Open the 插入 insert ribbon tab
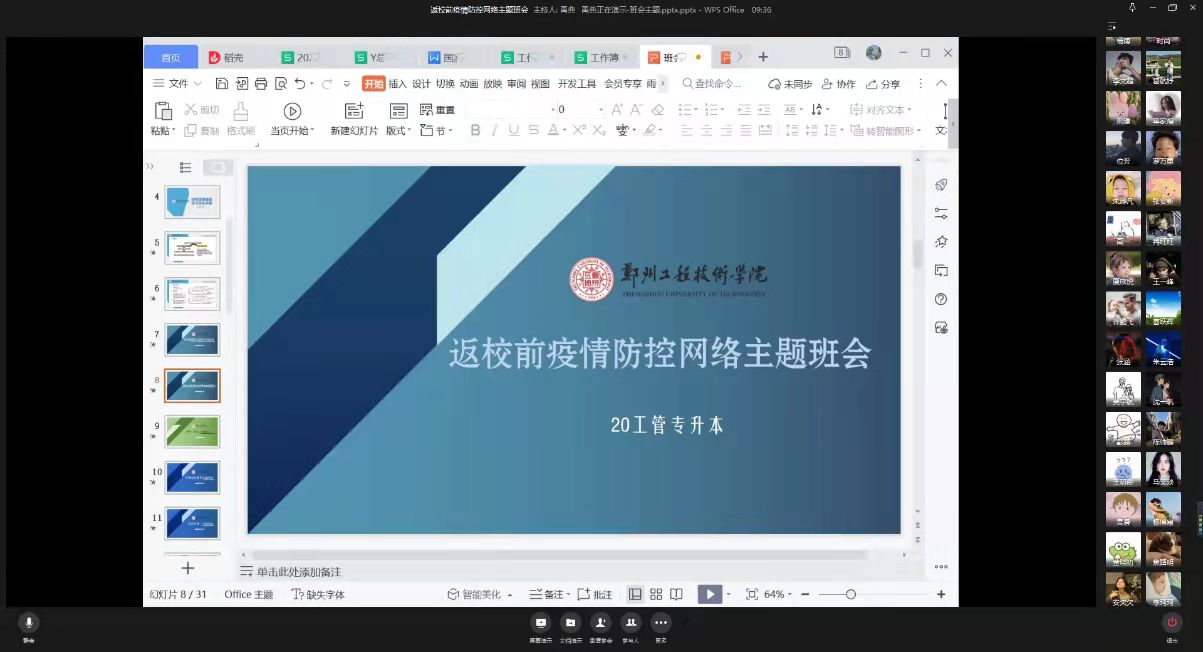 click(x=398, y=84)
